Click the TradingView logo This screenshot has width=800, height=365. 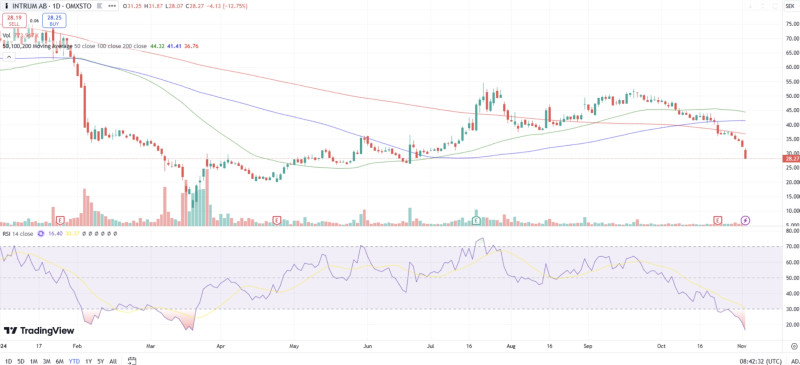coord(39,330)
